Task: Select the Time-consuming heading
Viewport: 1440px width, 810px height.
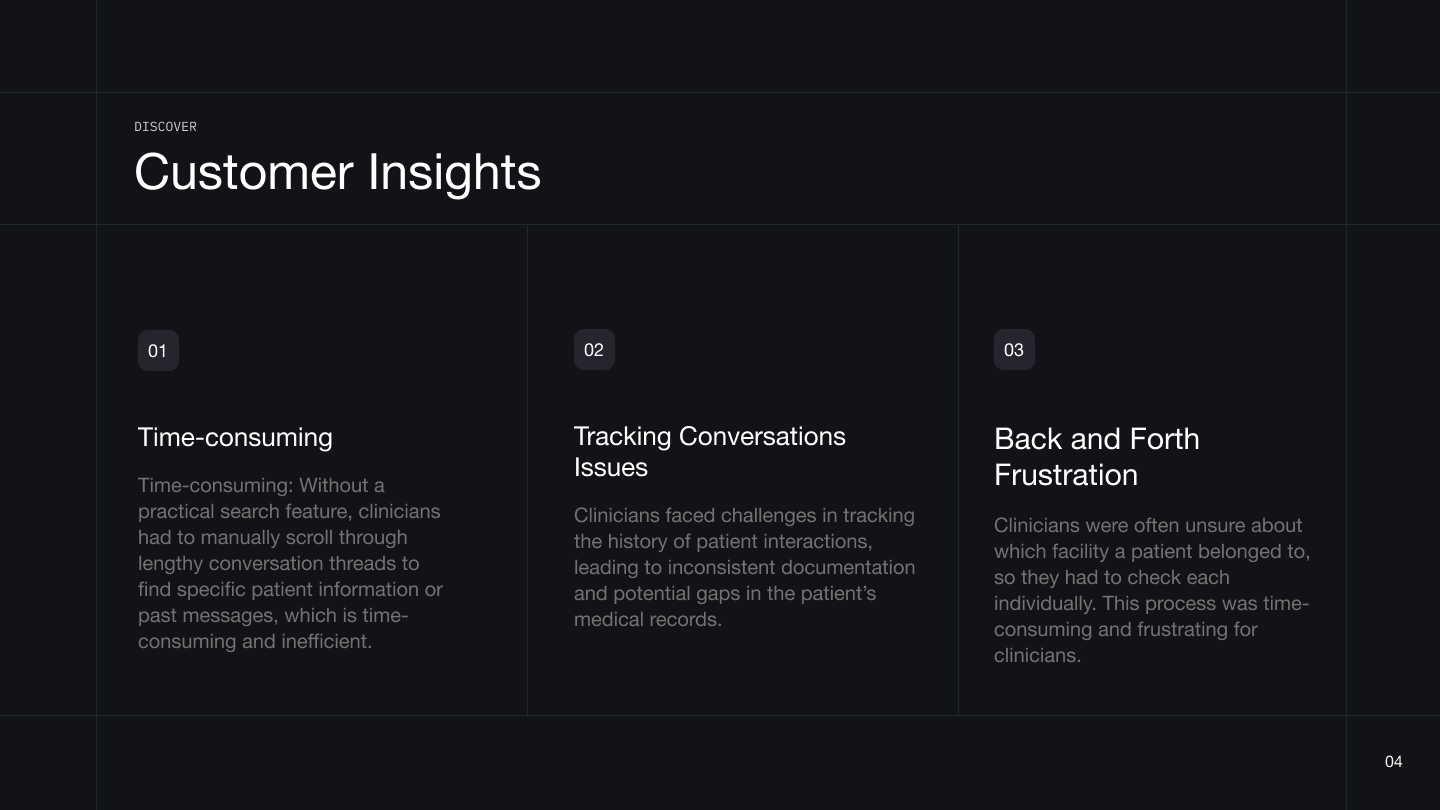Action: 235,437
